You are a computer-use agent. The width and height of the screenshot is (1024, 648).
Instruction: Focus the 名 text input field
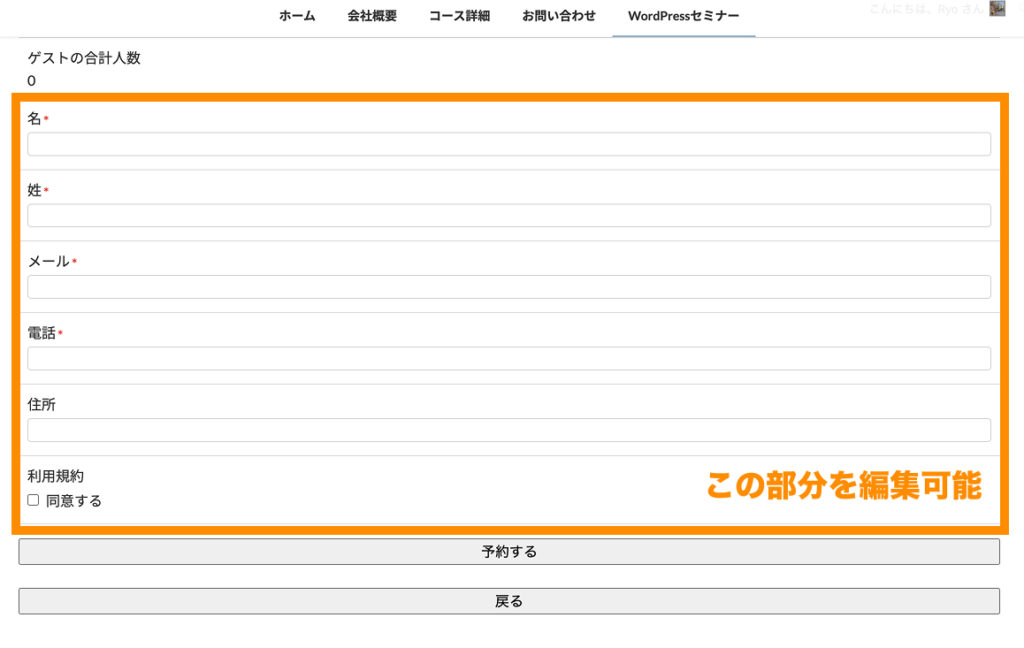click(508, 144)
